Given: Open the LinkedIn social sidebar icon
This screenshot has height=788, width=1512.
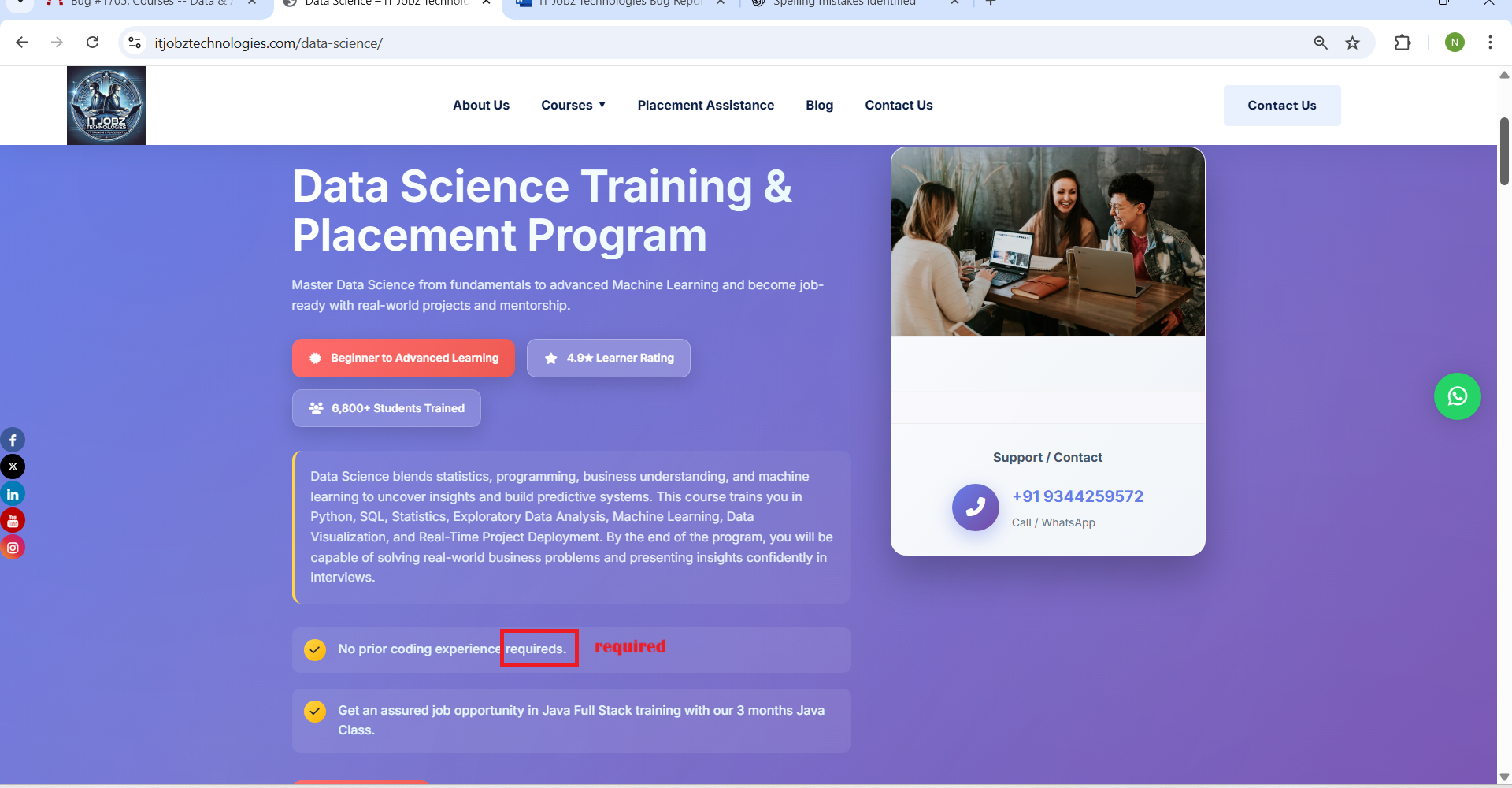Looking at the screenshot, I should pyautogui.click(x=13, y=494).
